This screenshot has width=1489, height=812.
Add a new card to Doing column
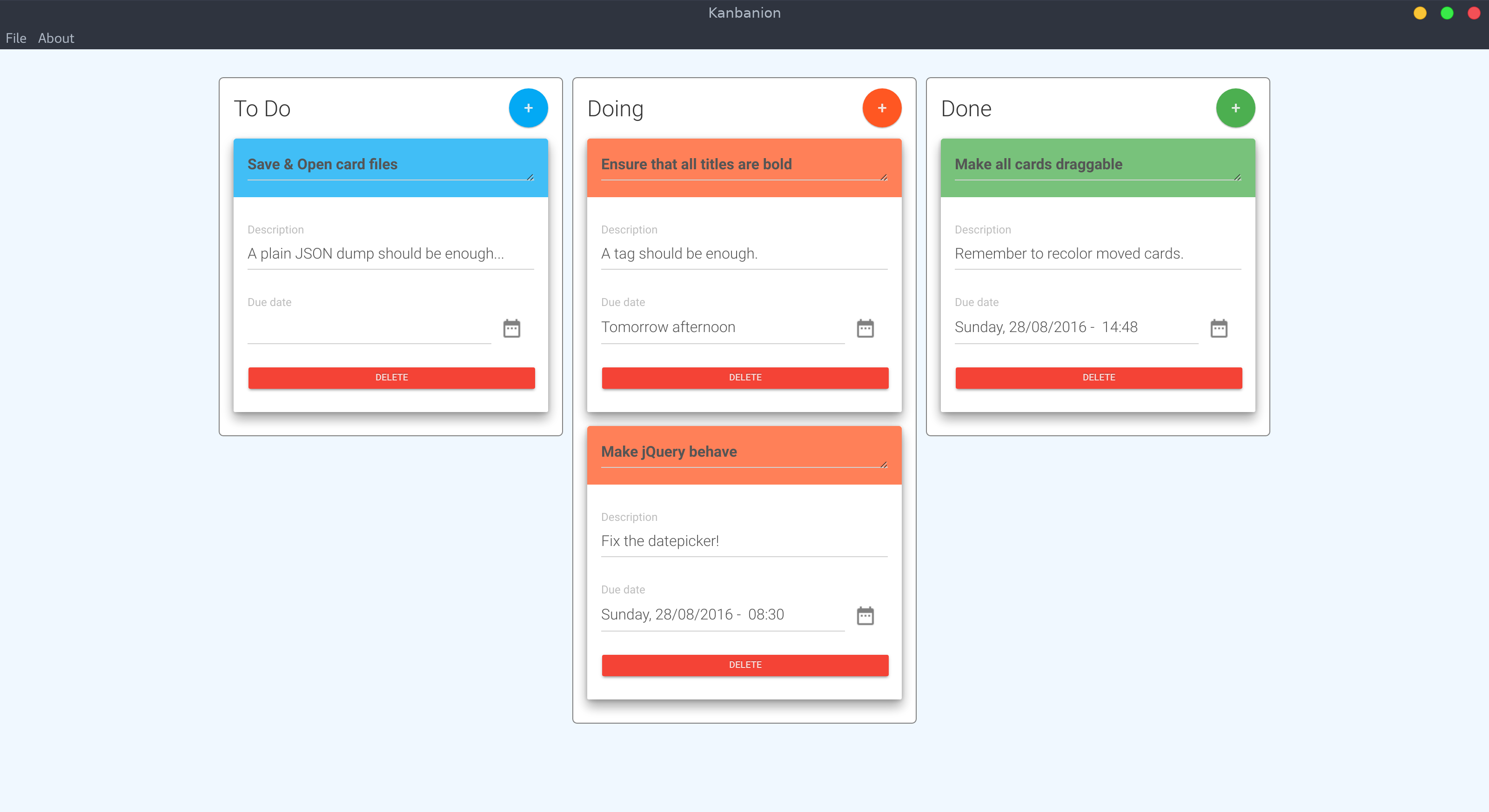881,108
